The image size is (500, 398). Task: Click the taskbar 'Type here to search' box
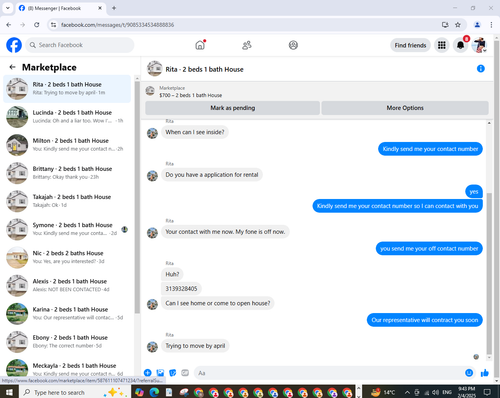[x=75, y=392]
